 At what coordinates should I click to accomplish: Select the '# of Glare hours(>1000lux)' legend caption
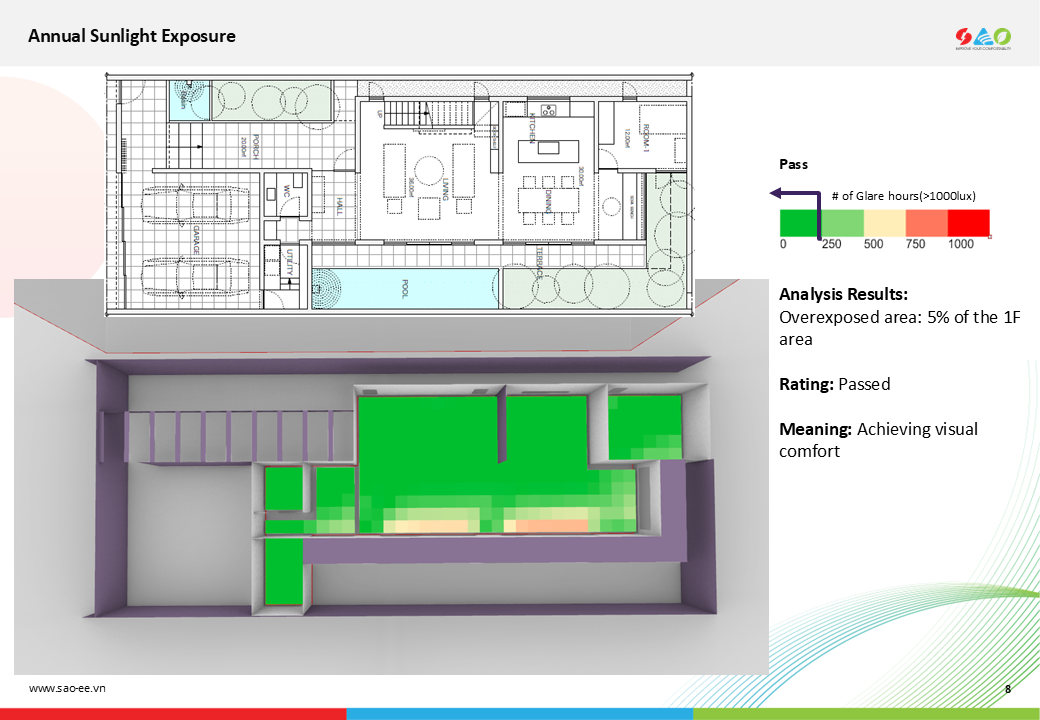point(903,196)
